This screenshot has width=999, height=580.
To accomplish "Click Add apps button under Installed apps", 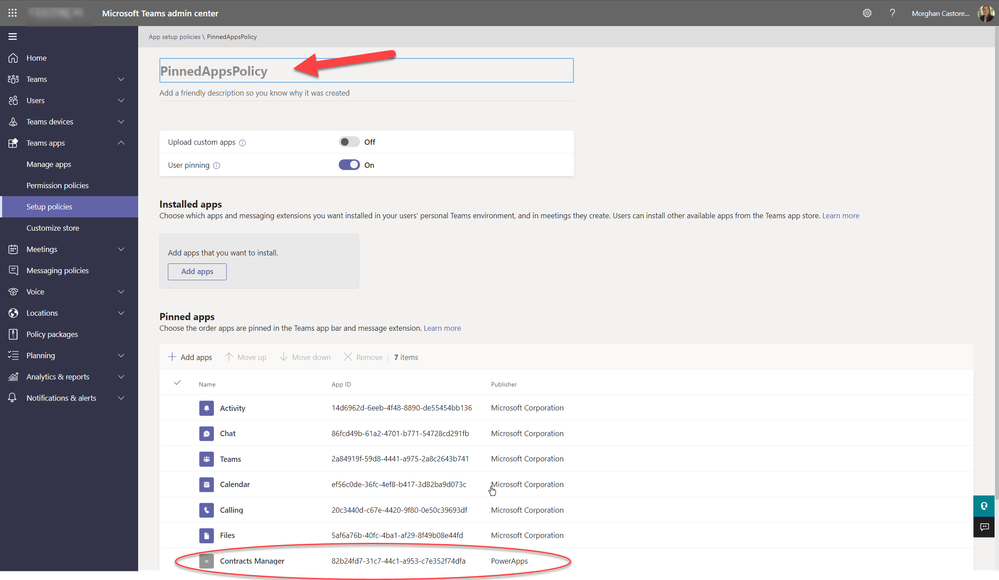I will pyautogui.click(x=197, y=272).
